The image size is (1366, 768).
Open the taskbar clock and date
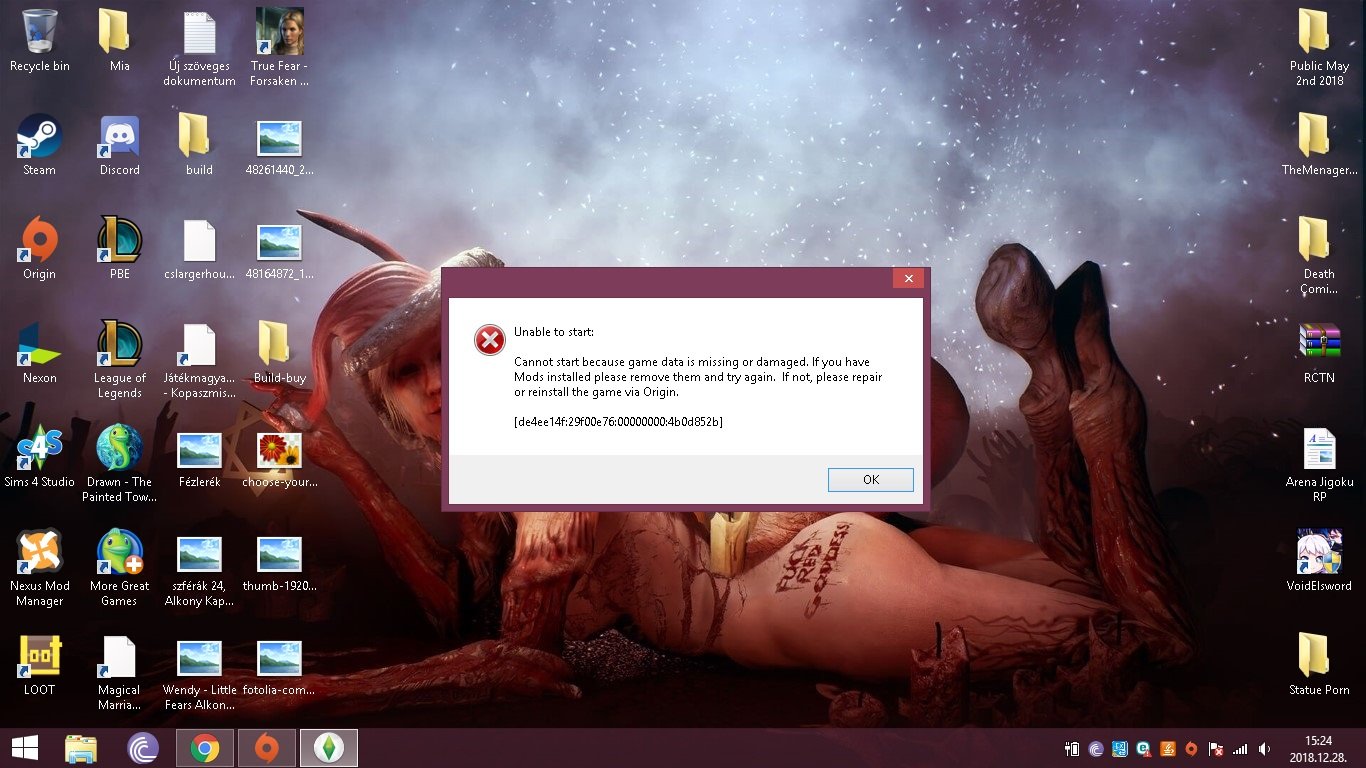[x=1319, y=748]
